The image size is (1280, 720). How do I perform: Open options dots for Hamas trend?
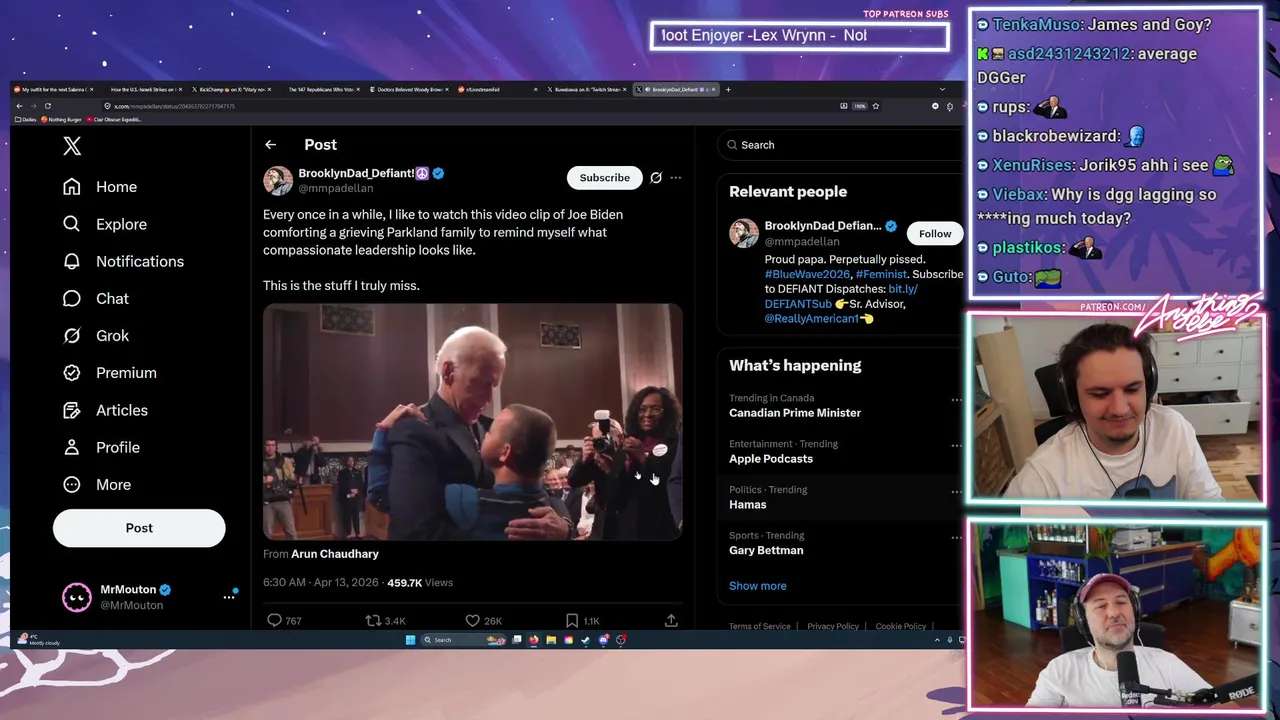pyautogui.click(x=956, y=491)
